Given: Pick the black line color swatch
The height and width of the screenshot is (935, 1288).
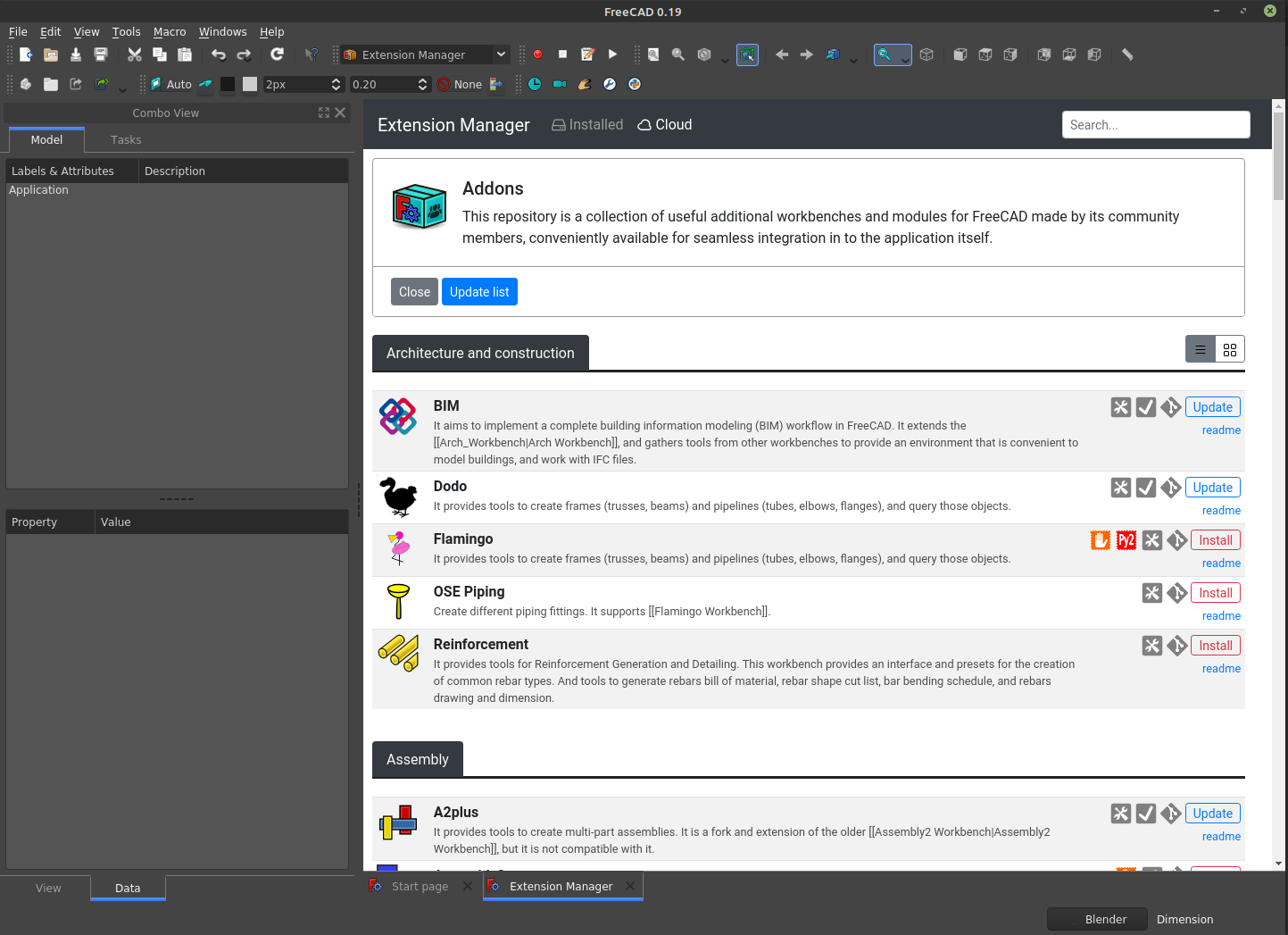Looking at the screenshot, I should 227,84.
